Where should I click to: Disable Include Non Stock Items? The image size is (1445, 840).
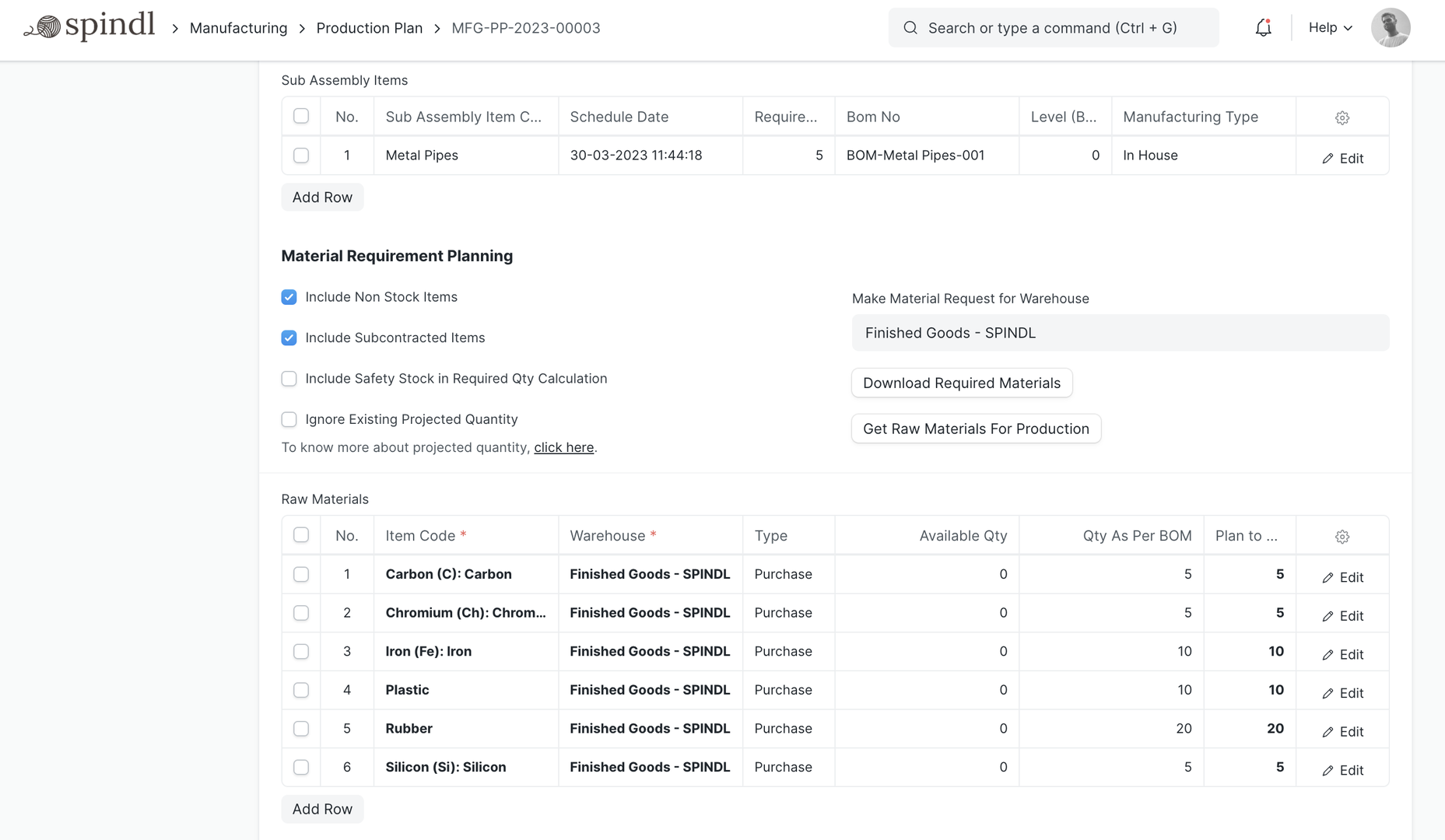(289, 297)
